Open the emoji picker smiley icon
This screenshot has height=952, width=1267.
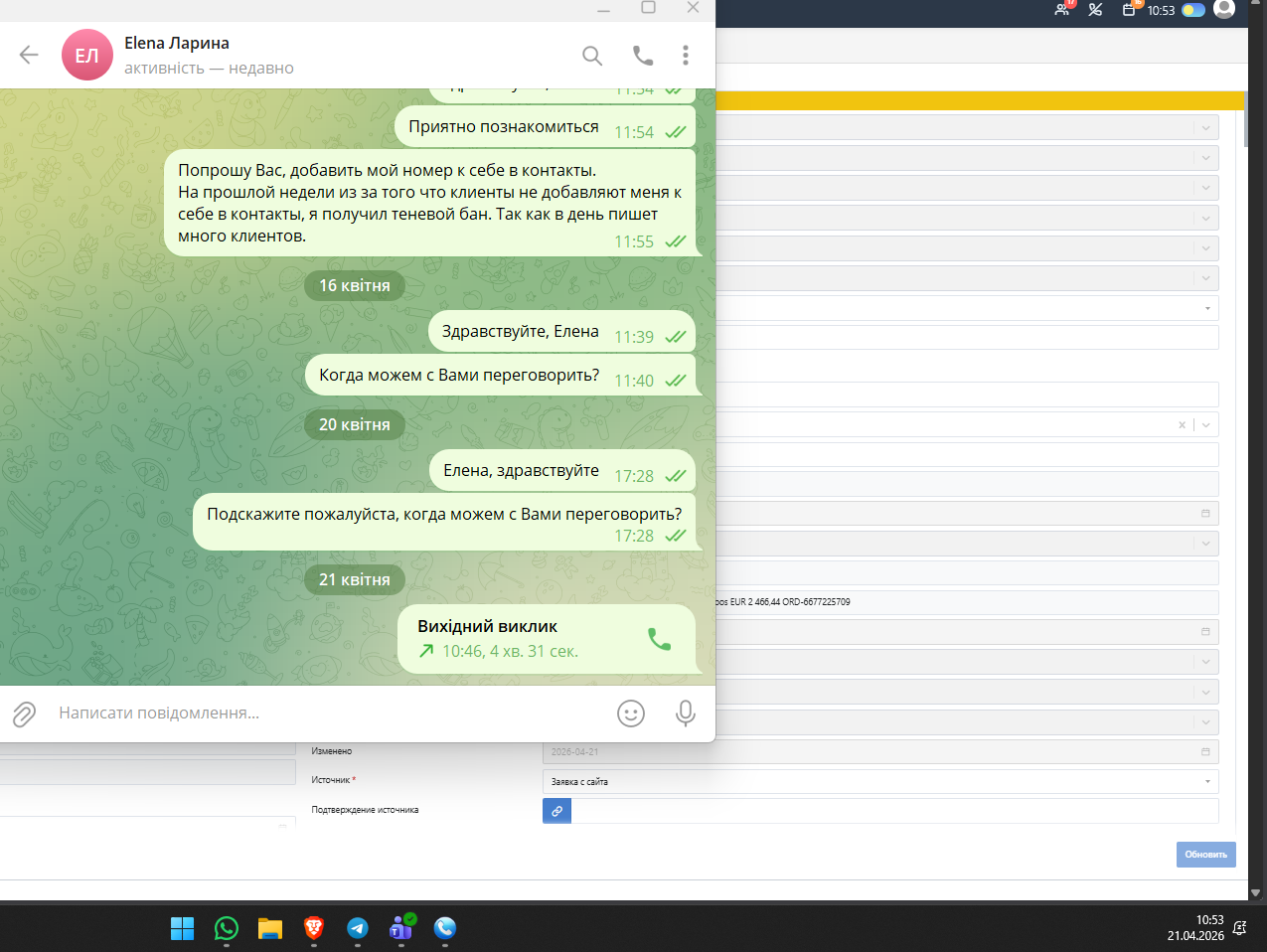[x=631, y=713]
